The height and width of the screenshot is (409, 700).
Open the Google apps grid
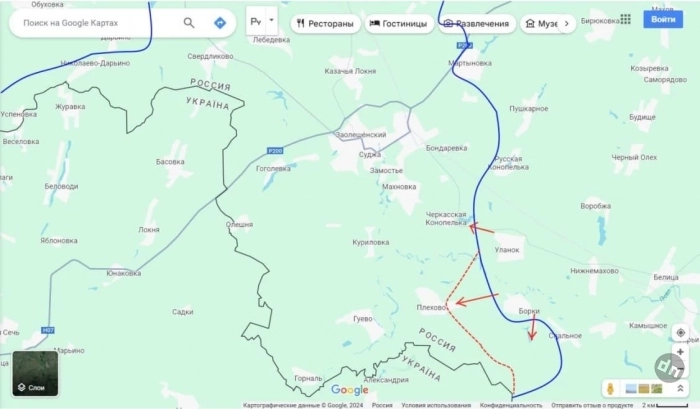pos(625,19)
